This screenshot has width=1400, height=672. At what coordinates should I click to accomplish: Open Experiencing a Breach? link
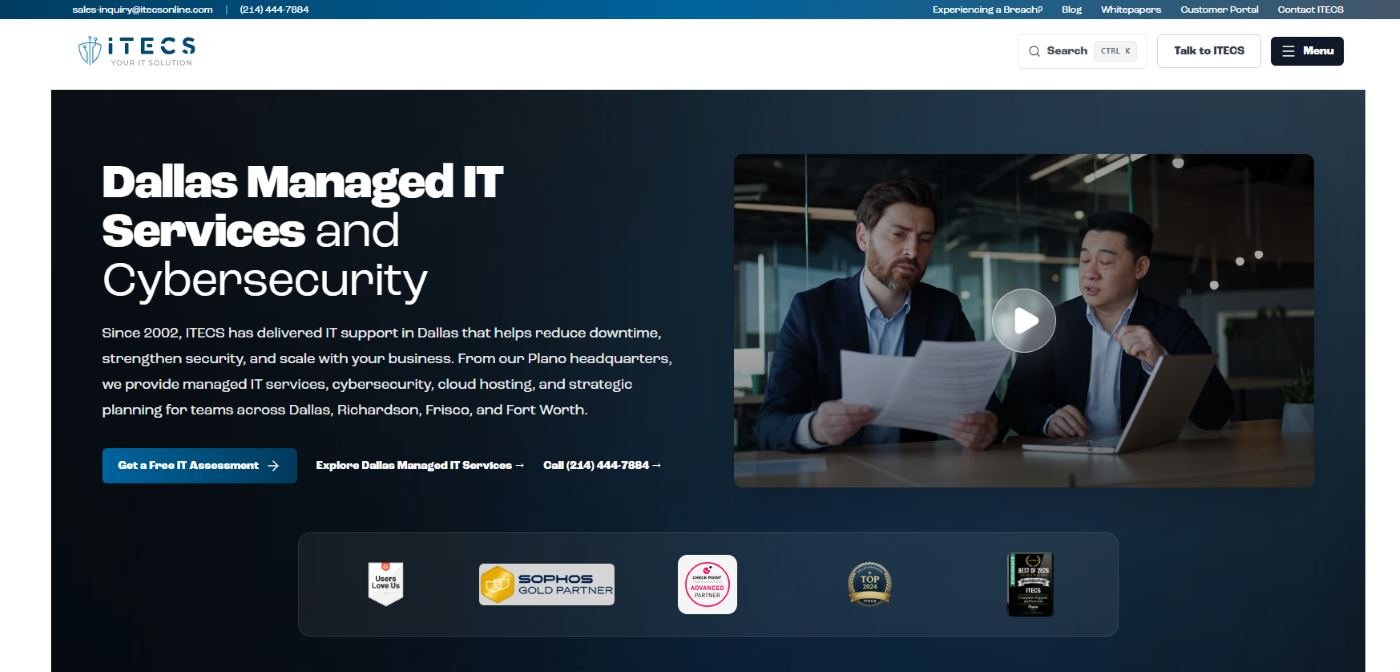(987, 9)
